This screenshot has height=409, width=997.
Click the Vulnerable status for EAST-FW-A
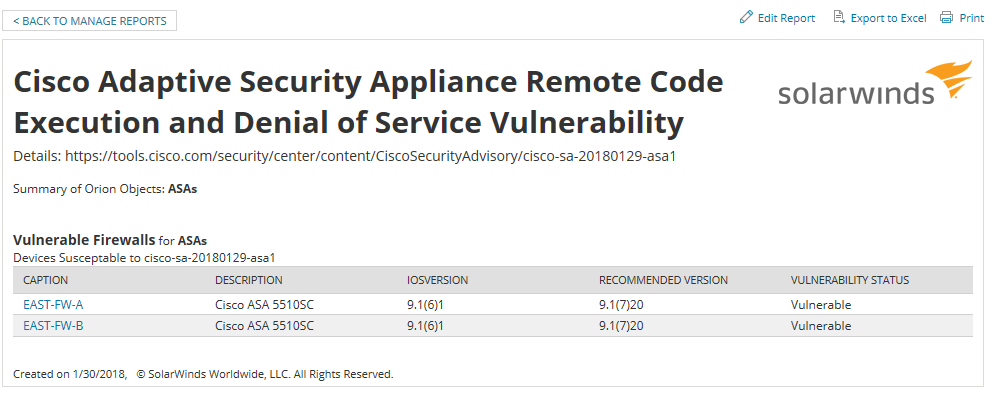(x=821, y=305)
